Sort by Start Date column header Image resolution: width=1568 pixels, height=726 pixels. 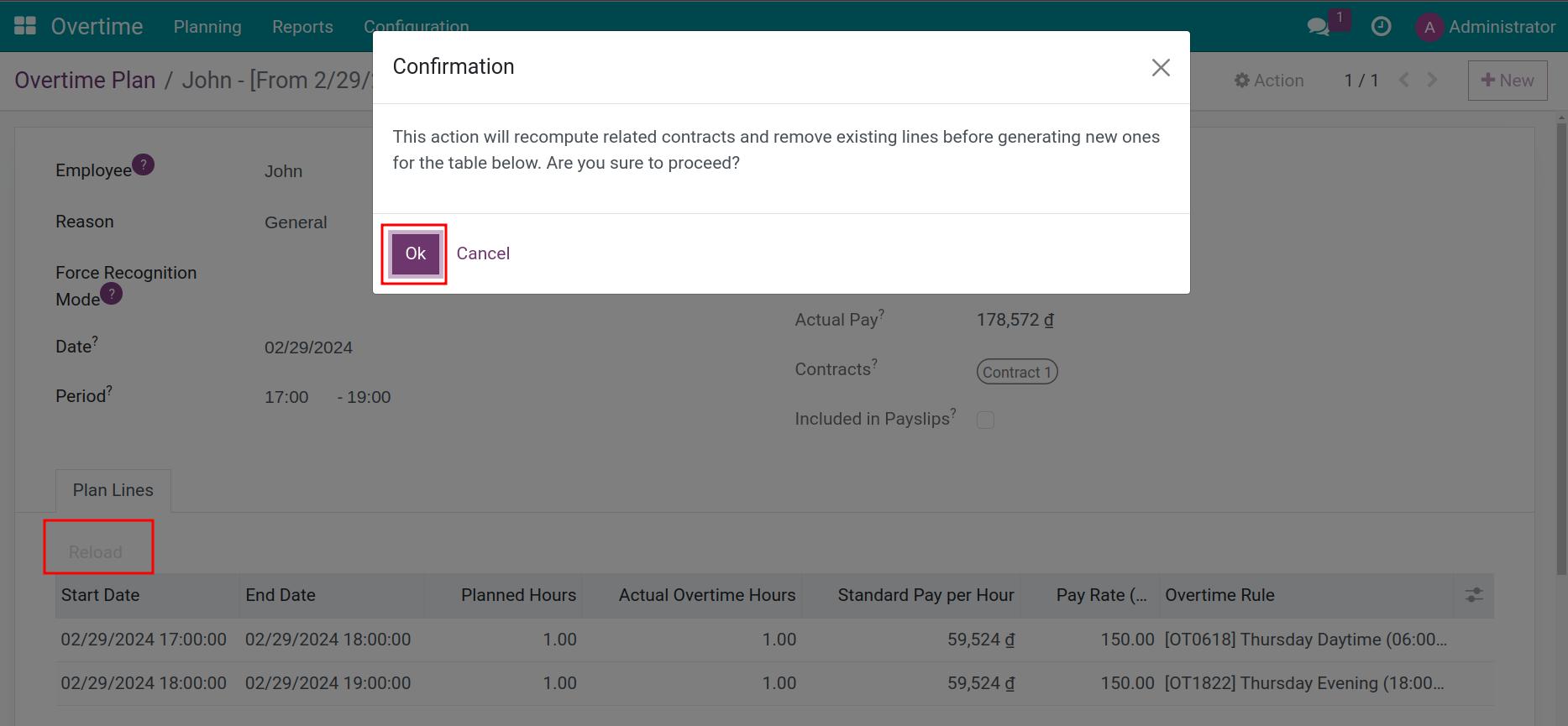point(148,595)
